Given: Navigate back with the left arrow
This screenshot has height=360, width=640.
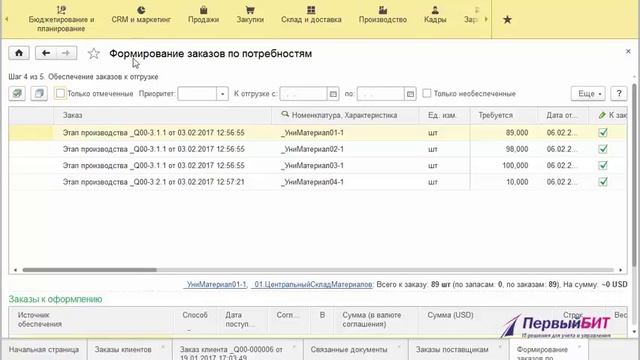Looking at the screenshot, I should point(46,53).
